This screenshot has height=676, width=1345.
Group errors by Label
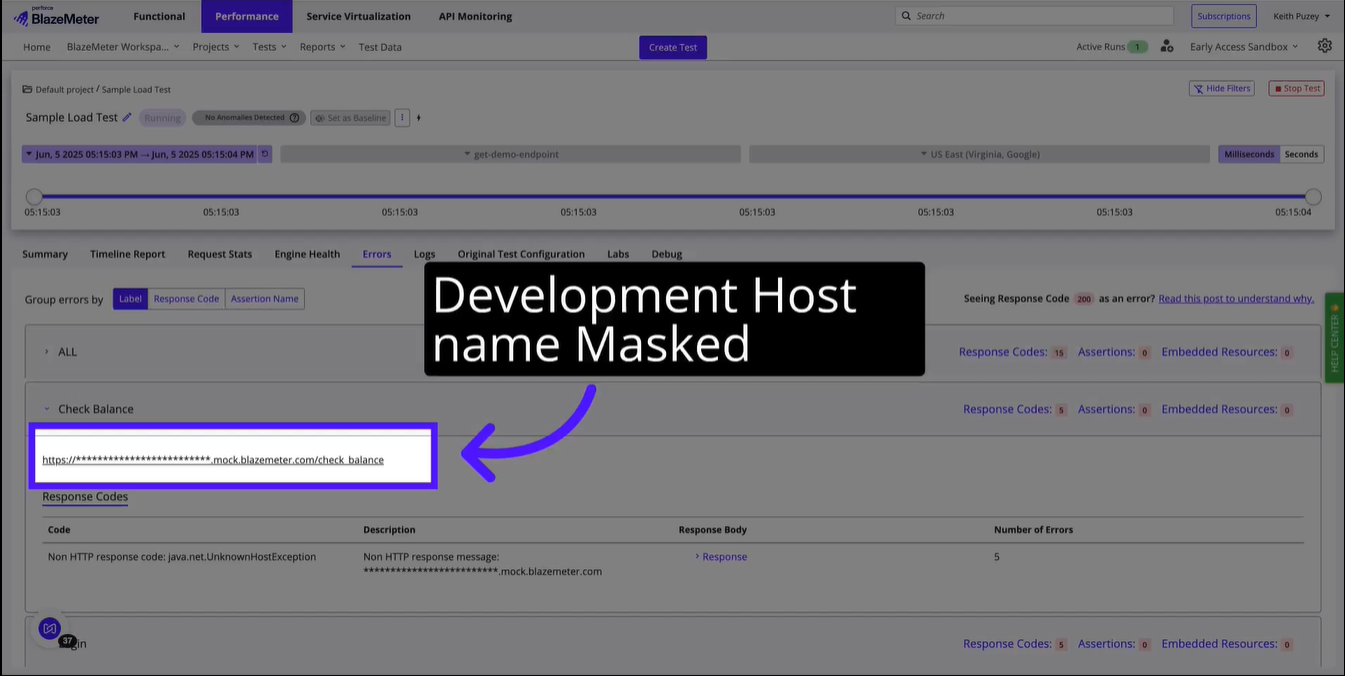pyautogui.click(x=131, y=298)
